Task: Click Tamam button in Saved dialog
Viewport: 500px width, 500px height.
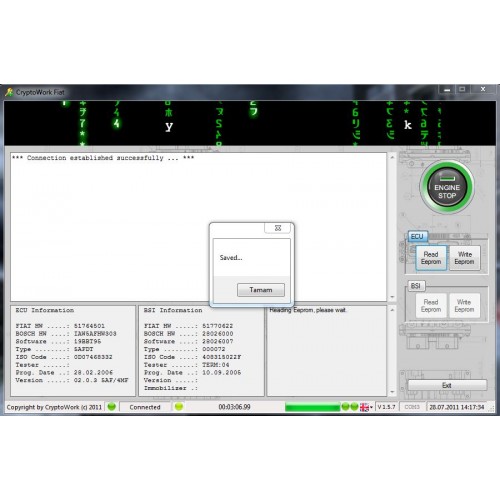Action: (x=261, y=290)
